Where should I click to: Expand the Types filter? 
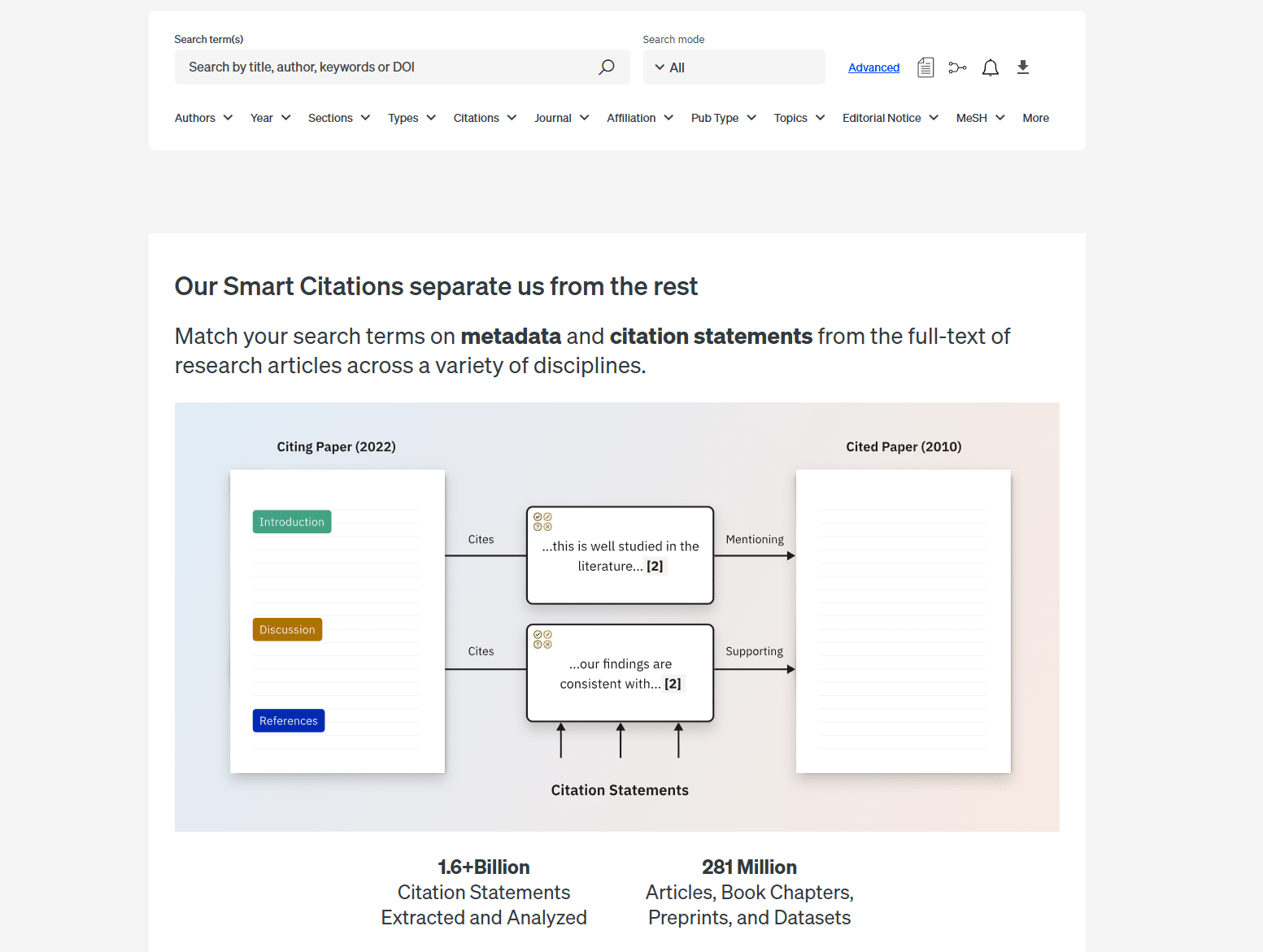pyautogui.click(x=412, y=118)
